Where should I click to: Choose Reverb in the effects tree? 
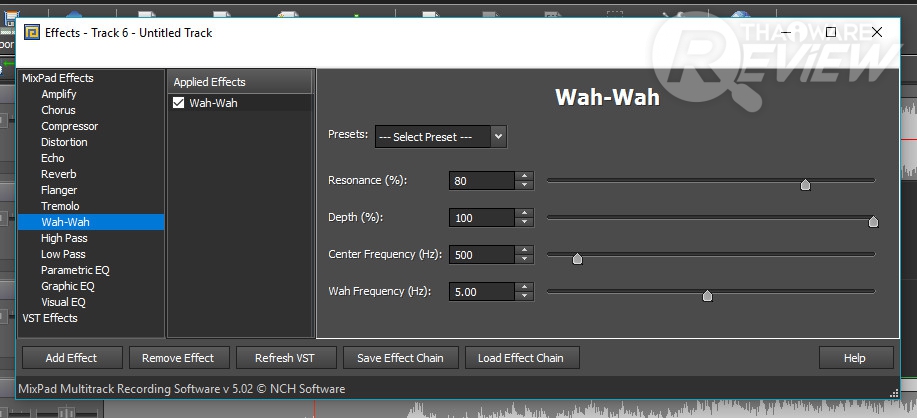pos(58,174)
